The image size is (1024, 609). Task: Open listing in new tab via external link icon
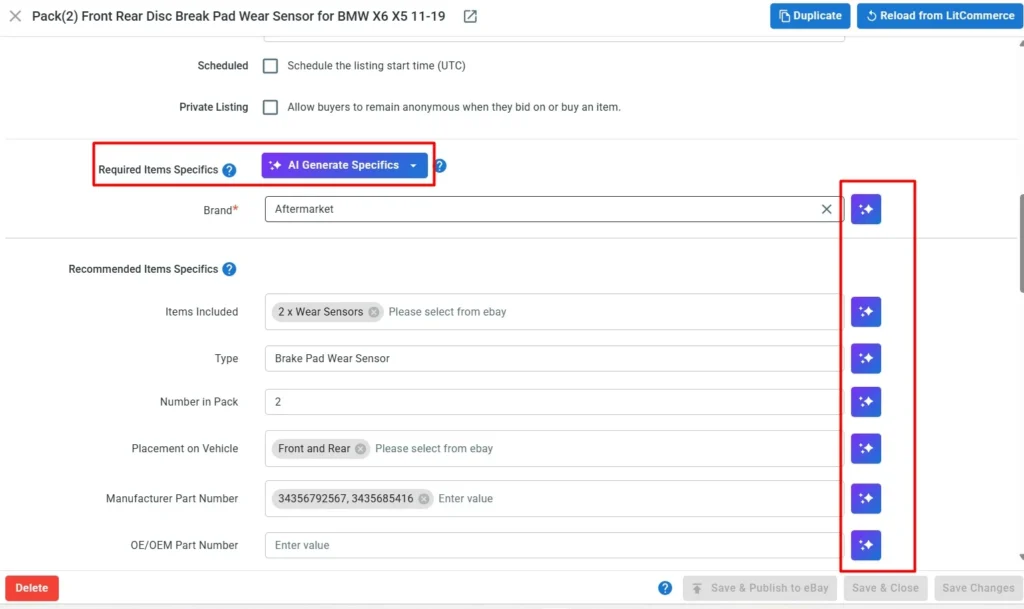470,16
